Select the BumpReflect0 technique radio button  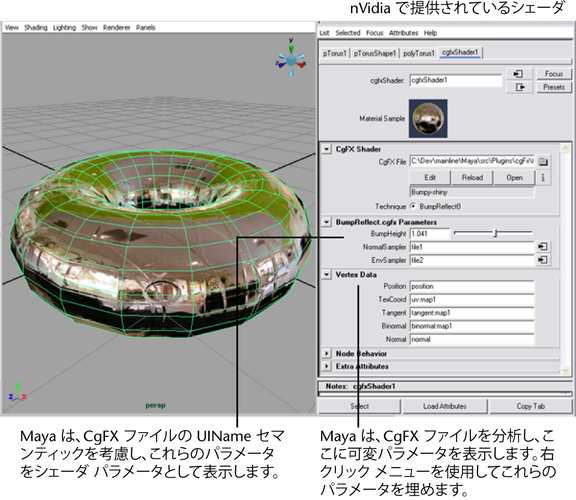click(413, 206)
